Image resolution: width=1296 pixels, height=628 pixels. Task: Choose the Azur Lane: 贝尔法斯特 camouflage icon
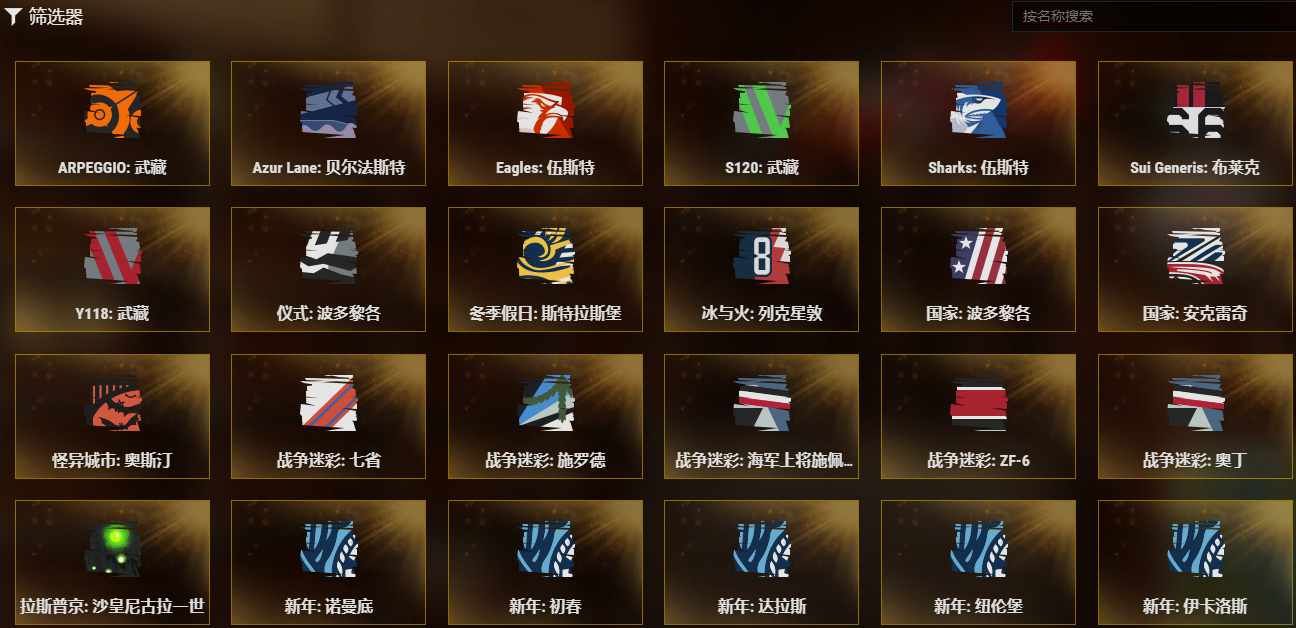(x=329, y=109)
